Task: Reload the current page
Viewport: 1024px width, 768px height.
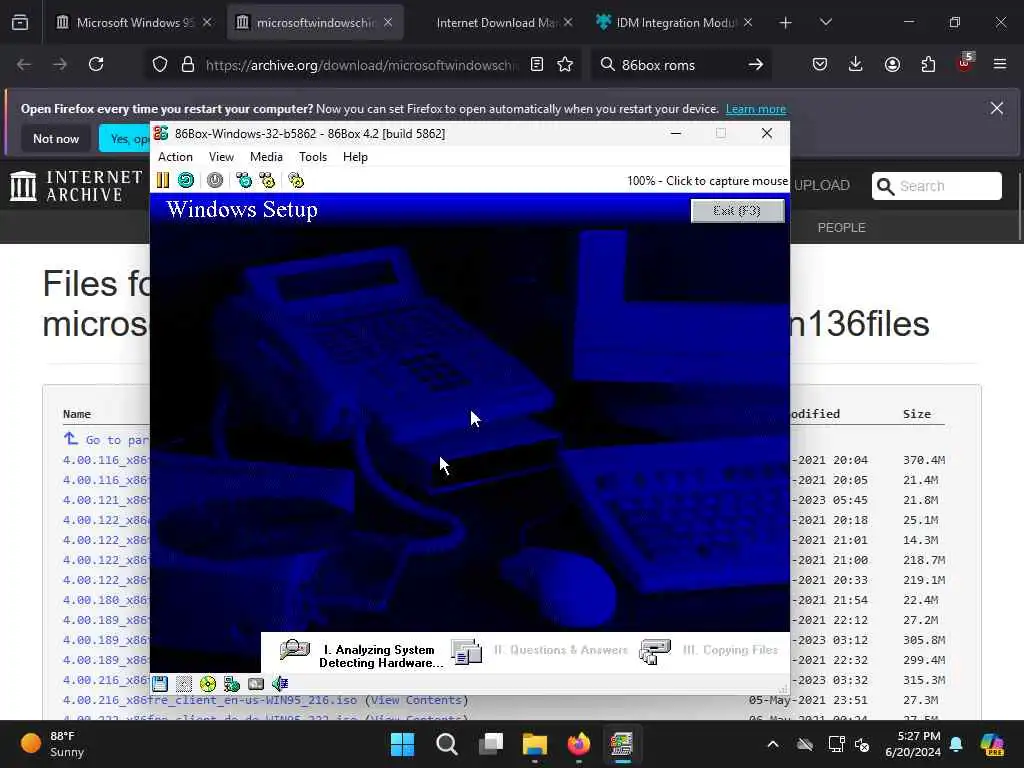Action: coord(96,64)
